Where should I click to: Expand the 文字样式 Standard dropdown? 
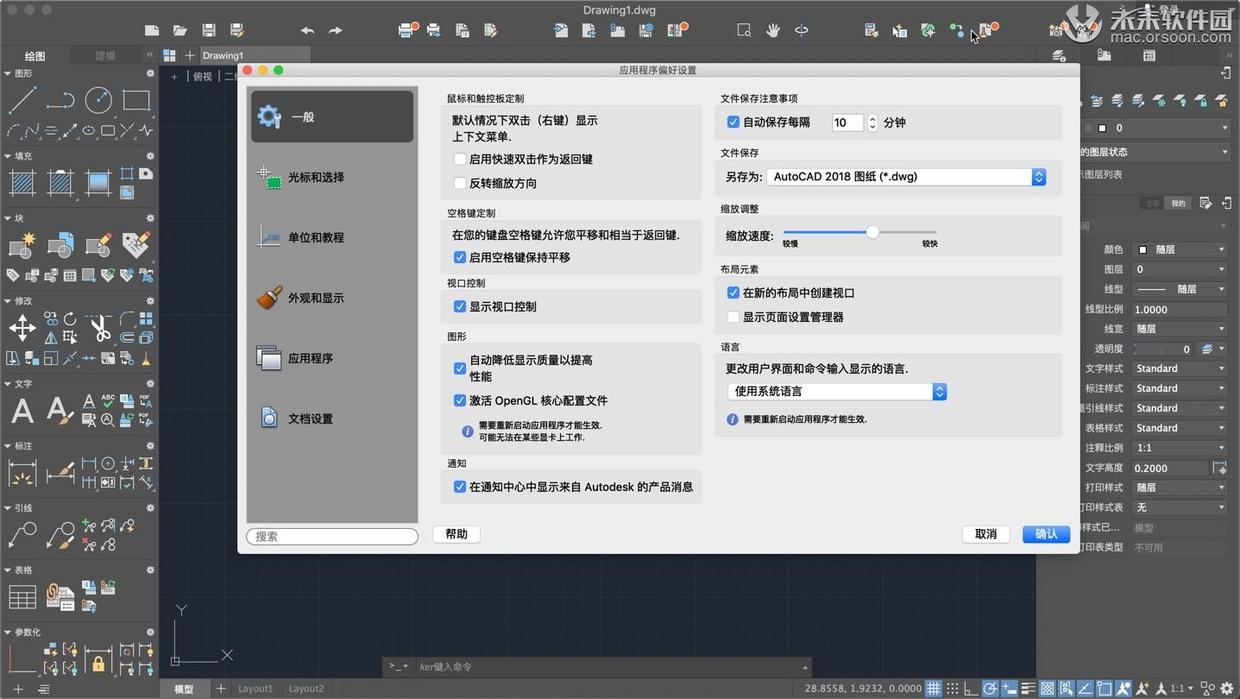click(1179, 369)
